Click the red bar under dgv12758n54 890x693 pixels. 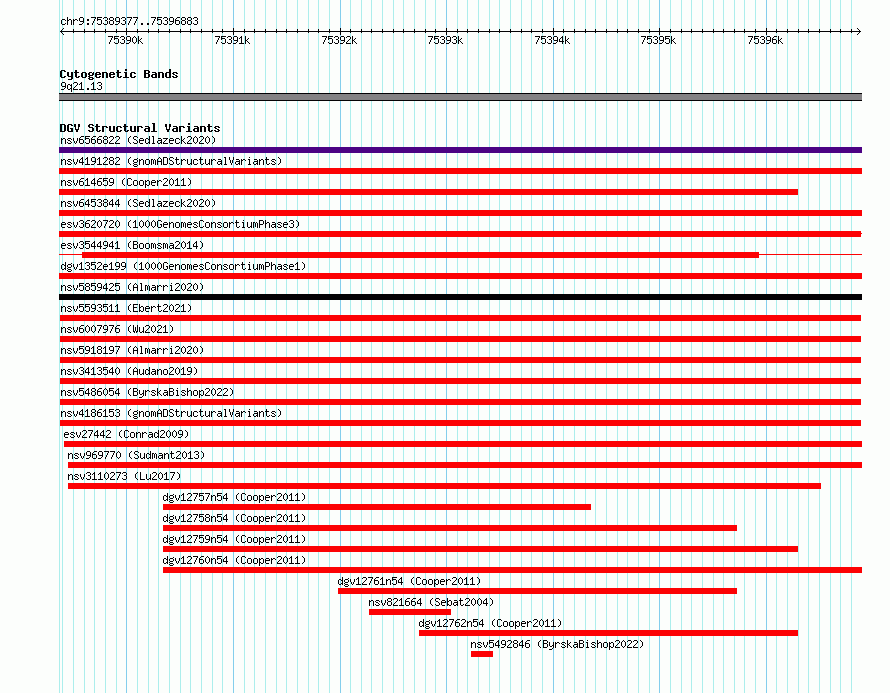[x=450, y=528]
